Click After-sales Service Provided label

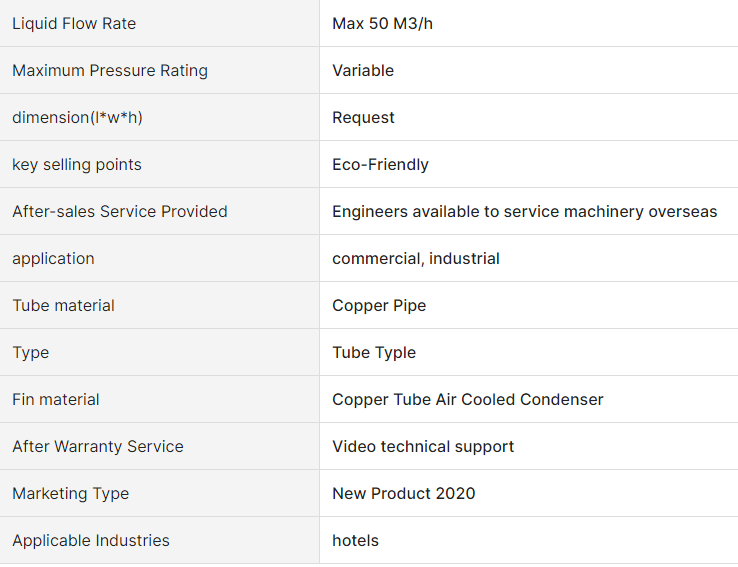pos(120,212)
